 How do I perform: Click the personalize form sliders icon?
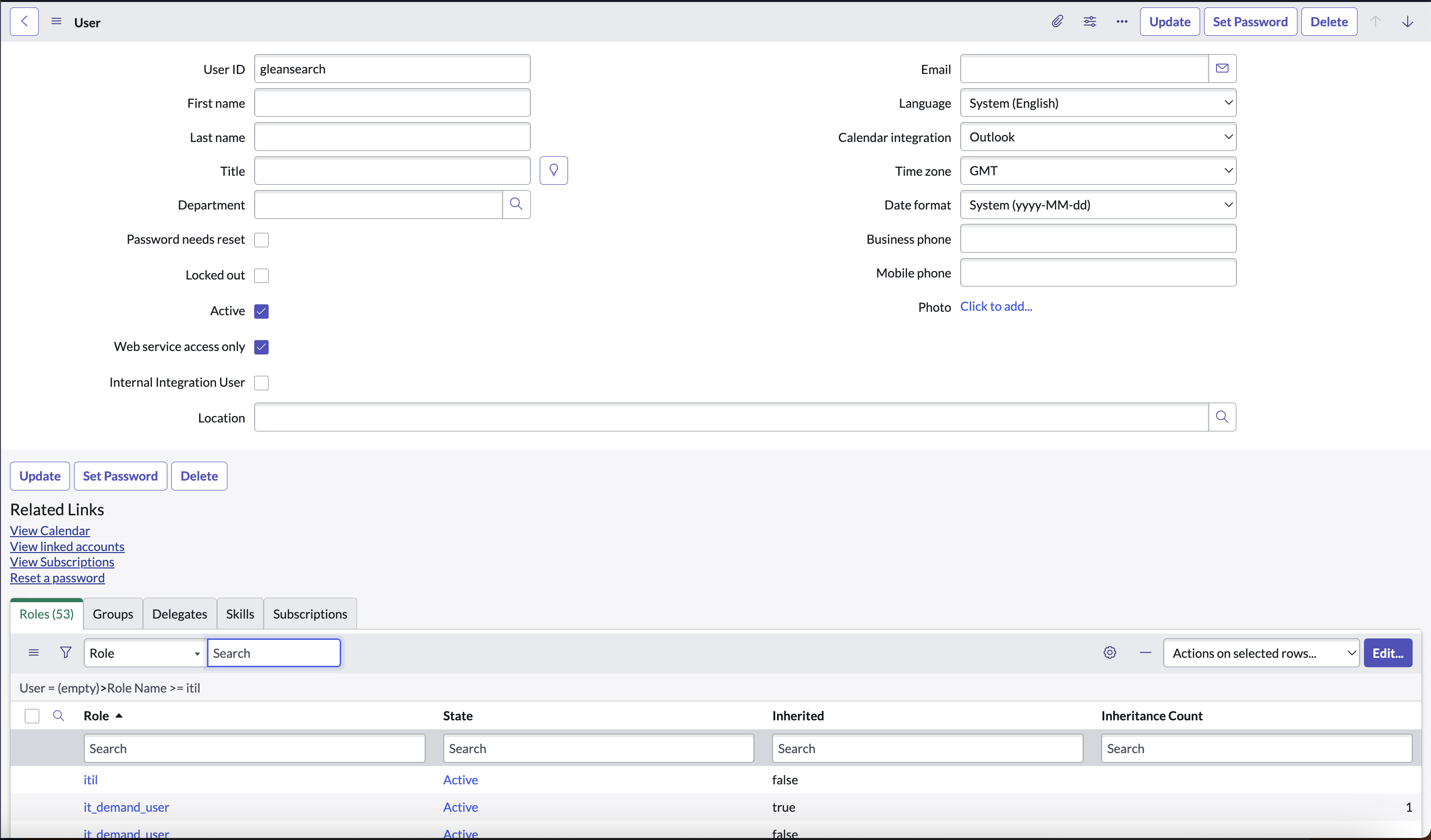pyautogui.click(x=1089, y=21)
